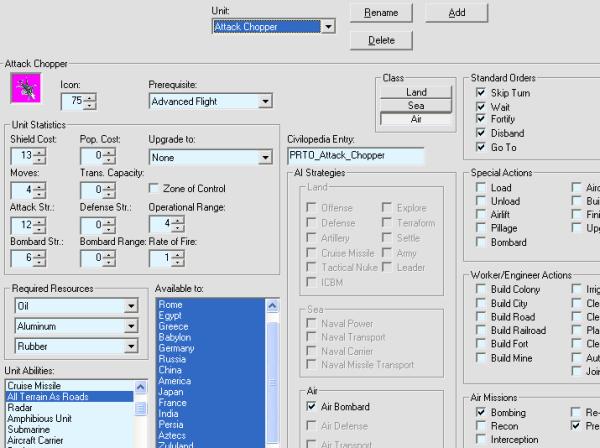Open the Oil required resource dropdown
The height and width of the screenshot is (448, 600).
[129, 307]
